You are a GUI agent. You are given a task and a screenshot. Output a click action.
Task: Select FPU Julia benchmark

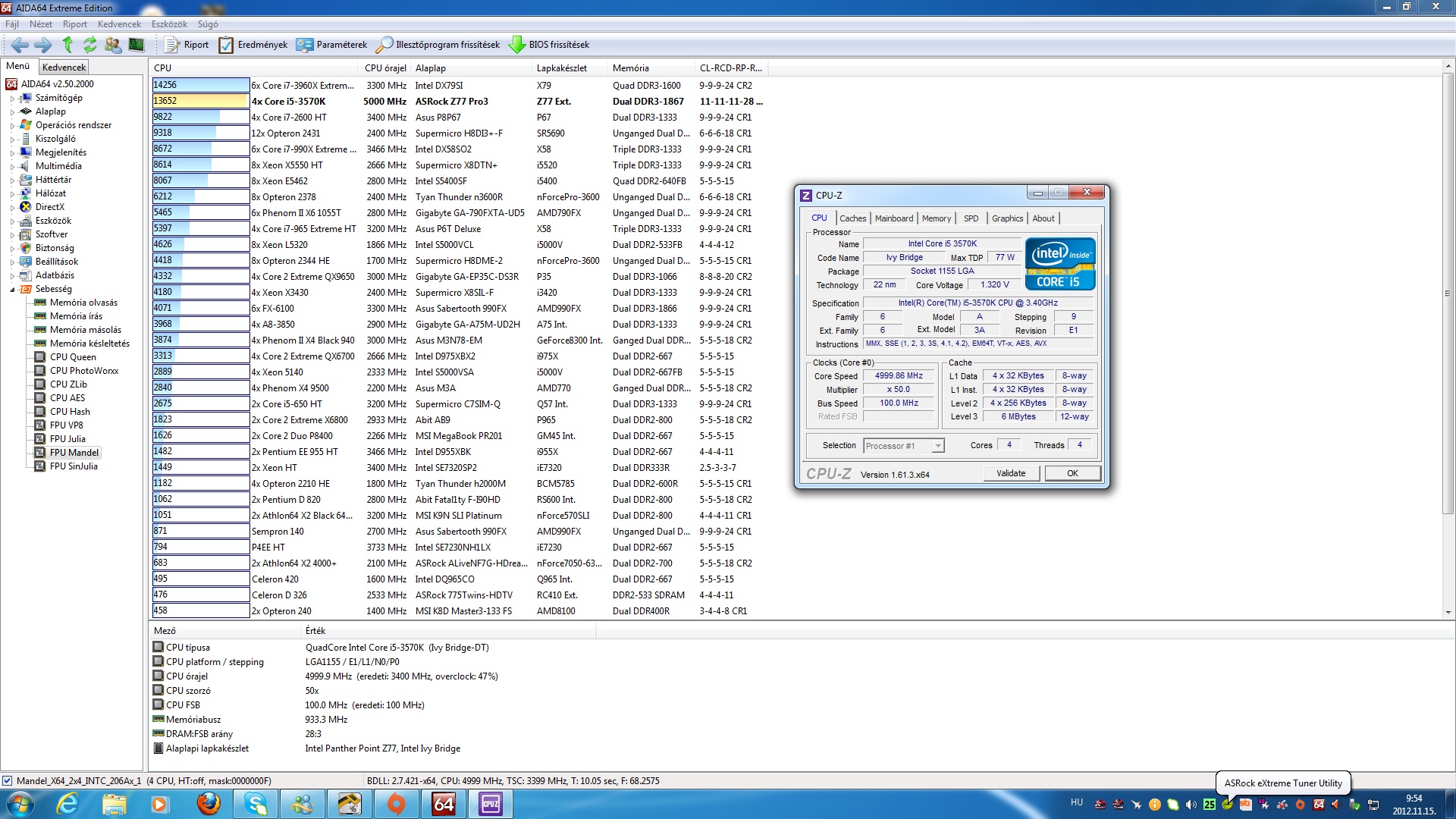click(x=67, y=439)
